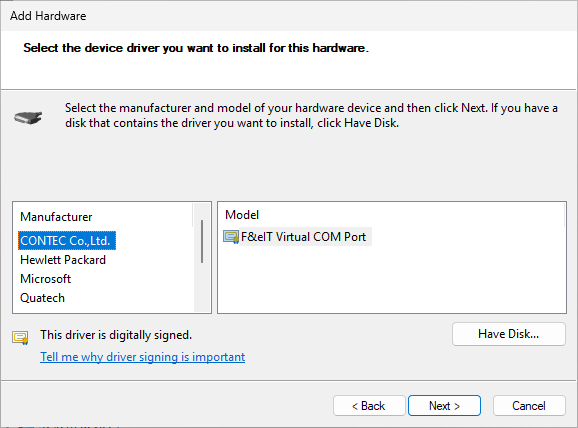Pick Quatech in the Manufacturer list
578x428 pixels.
[42, 298]
